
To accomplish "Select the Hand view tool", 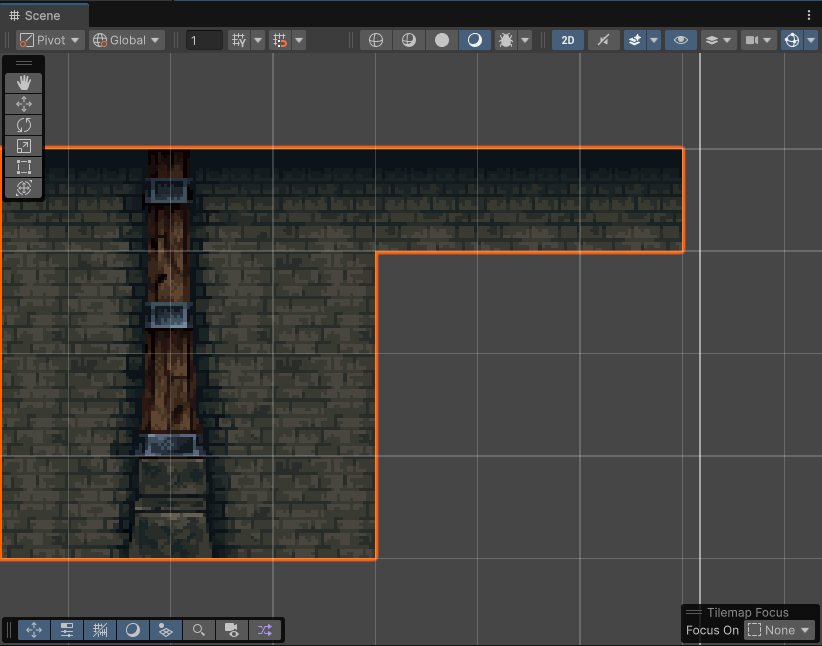I will coord(24,83).
